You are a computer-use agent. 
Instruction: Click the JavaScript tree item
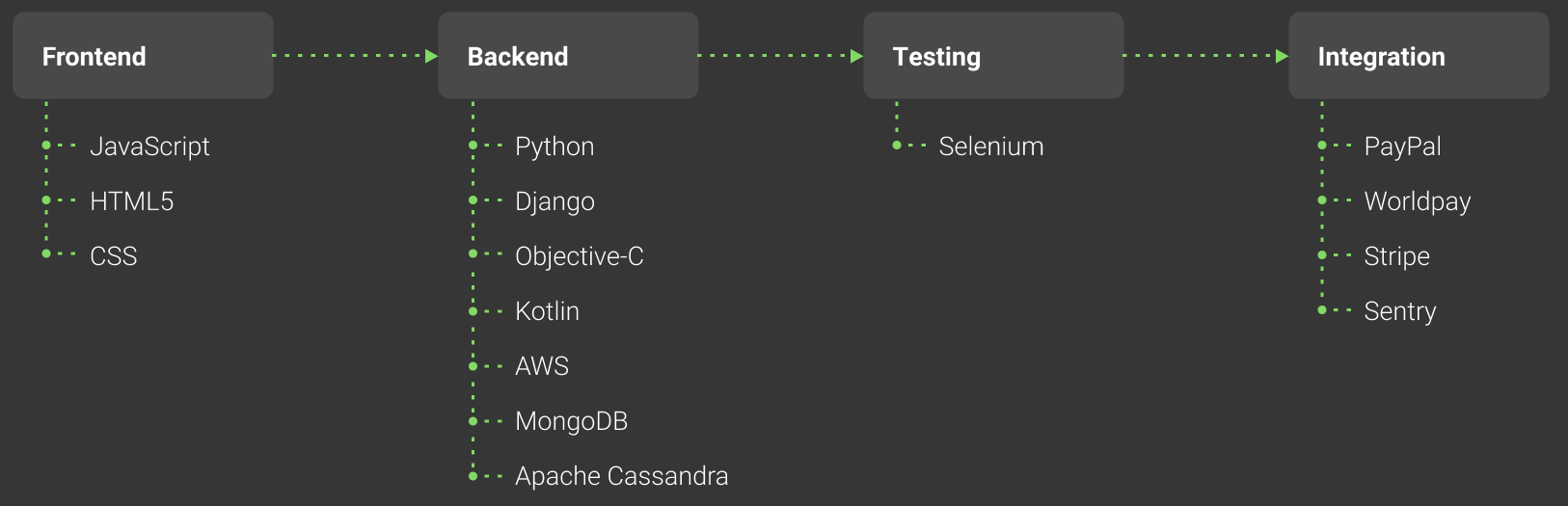149,146
